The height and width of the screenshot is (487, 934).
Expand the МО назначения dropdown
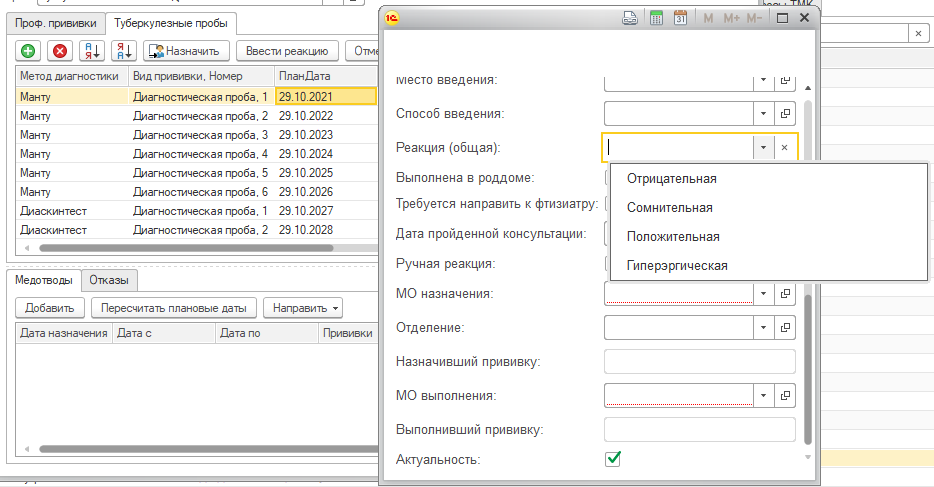[762, 294]
